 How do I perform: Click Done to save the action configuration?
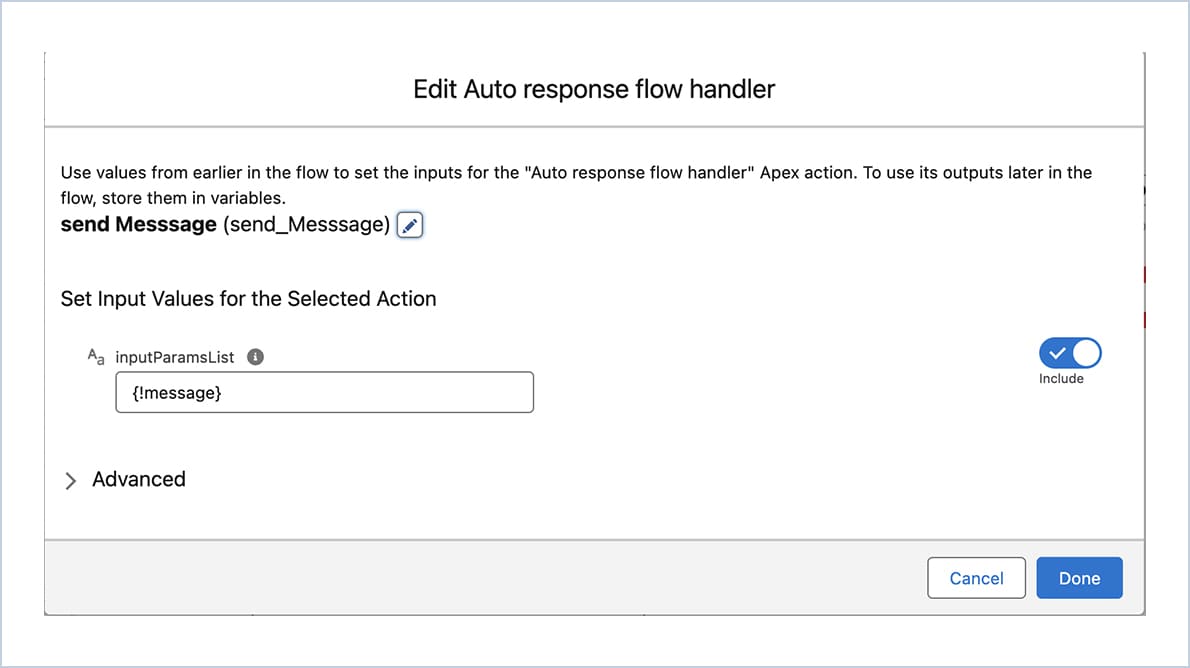pos(1079,577)
